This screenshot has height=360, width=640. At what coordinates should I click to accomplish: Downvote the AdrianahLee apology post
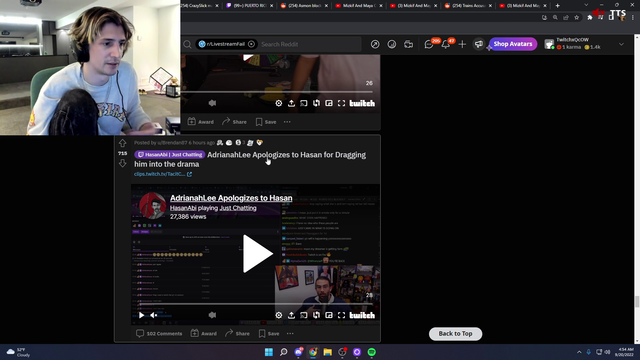[x=122, y=163]
